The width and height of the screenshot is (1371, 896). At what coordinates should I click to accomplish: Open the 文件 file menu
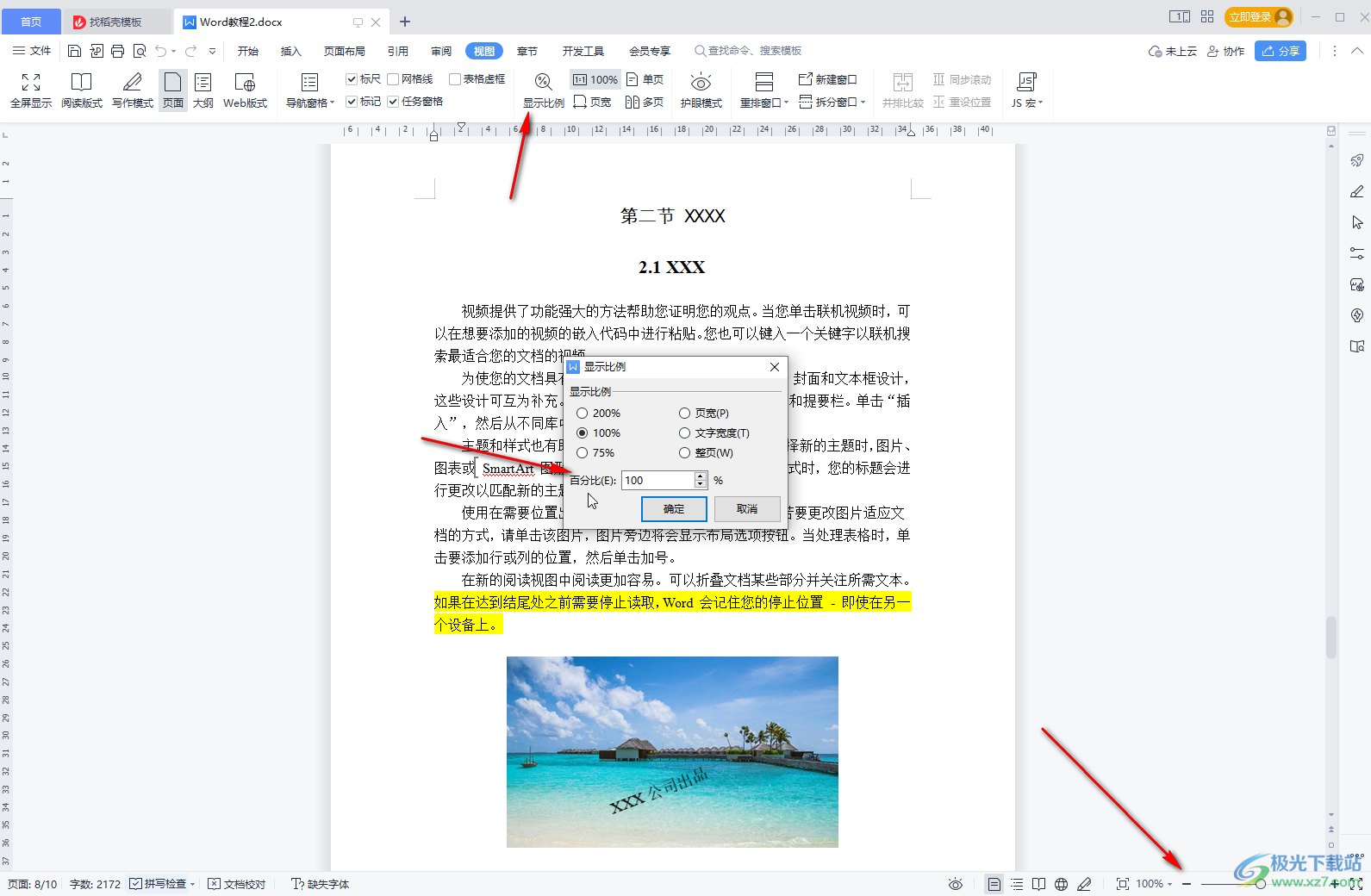32,51
